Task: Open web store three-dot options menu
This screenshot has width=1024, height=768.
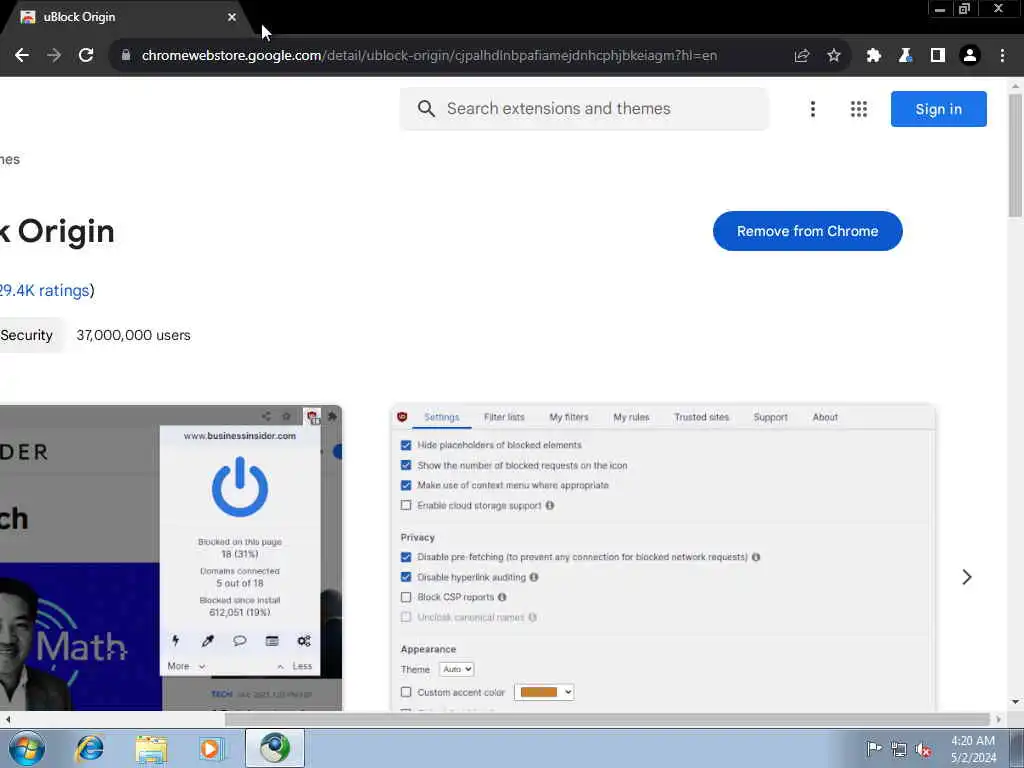Action: 813,109
